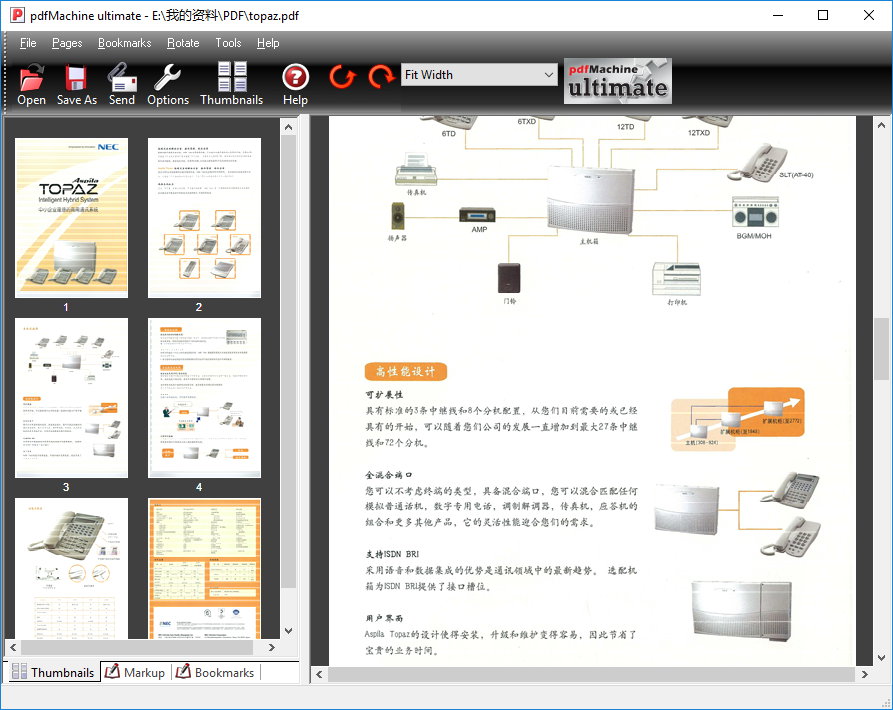Click the document horizontal scrollbar thumb
This screenshot has width=893, height=710.
click(x=591, y=674)
